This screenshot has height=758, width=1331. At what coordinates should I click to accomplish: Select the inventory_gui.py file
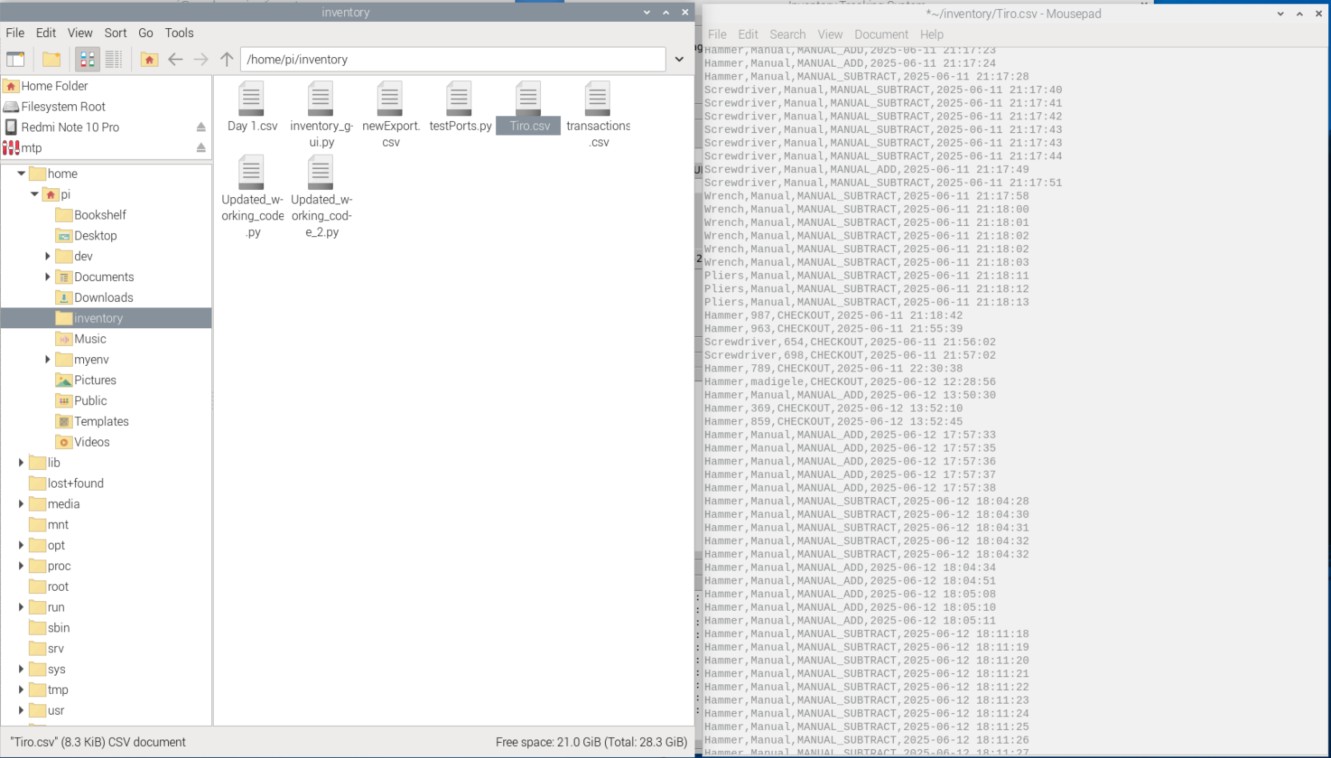coord(321,114)
